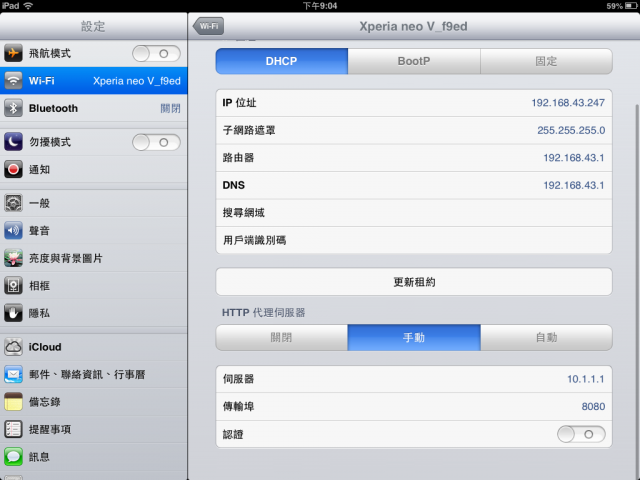Select the Static (固定) tab

[546, 61]
